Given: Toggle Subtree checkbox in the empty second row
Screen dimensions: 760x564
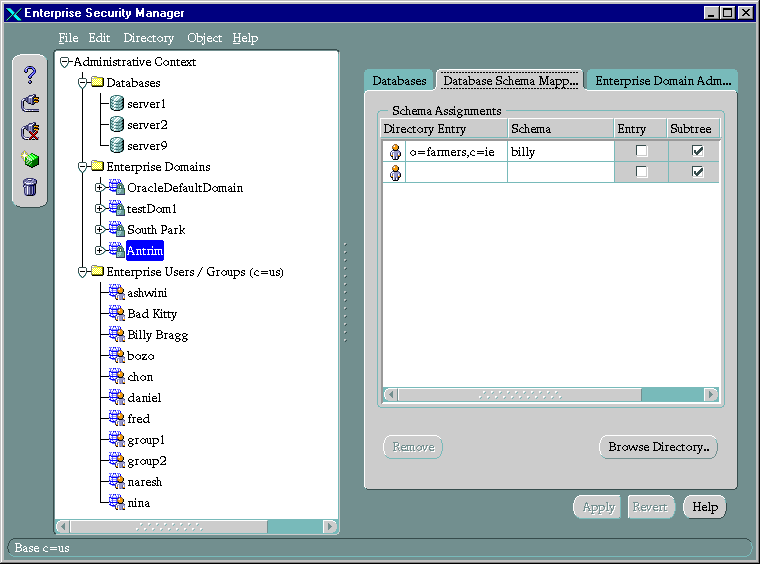Looking at the screenshot, I should click(698, 172).
